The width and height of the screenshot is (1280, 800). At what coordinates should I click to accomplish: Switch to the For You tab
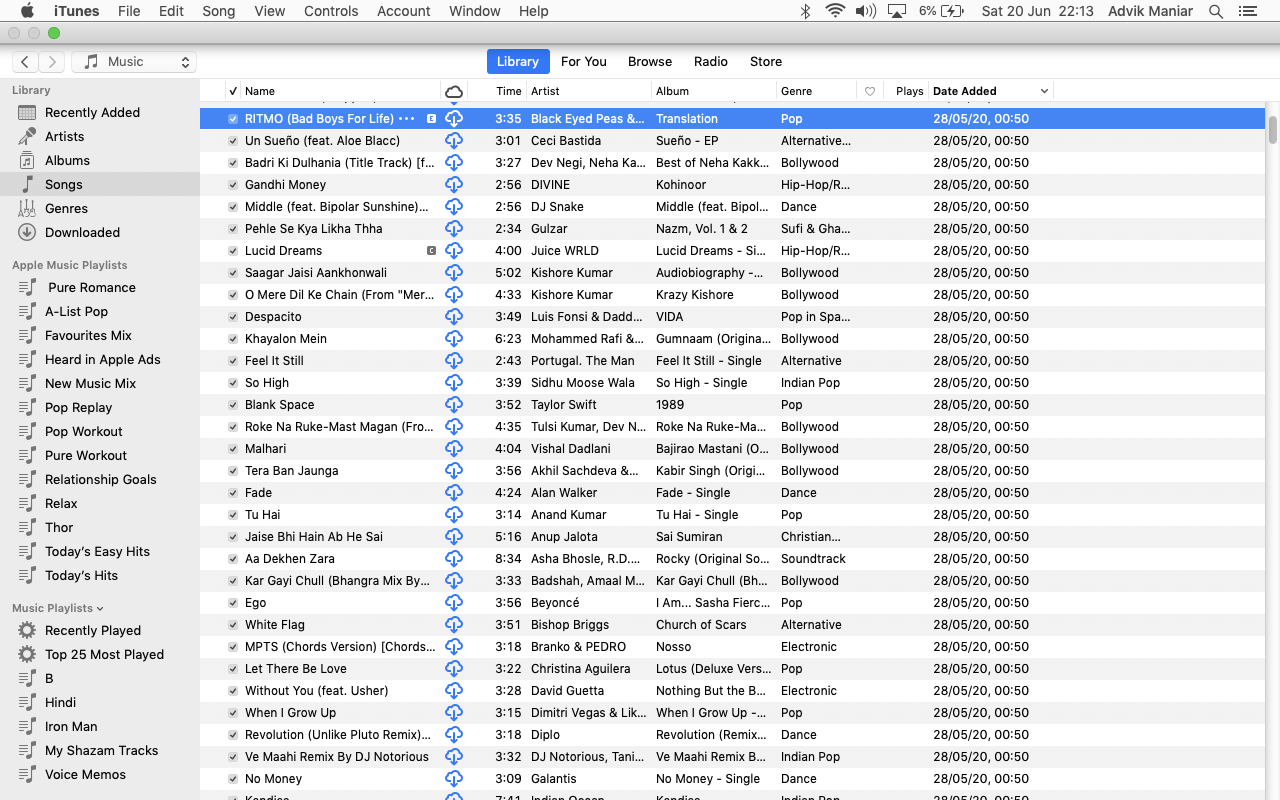[x=584, y=62]
